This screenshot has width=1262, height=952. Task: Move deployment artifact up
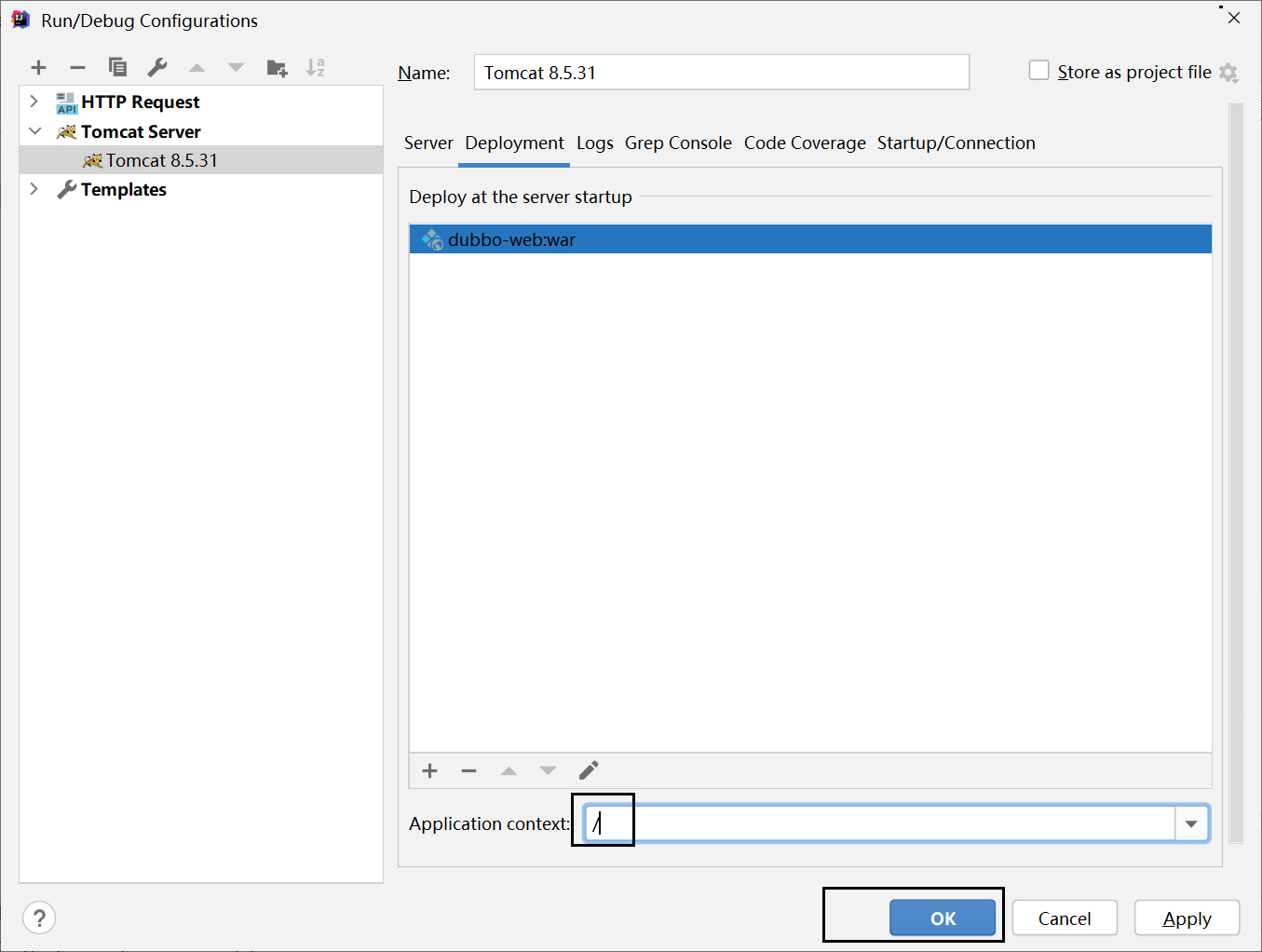[x=509, y=770]
